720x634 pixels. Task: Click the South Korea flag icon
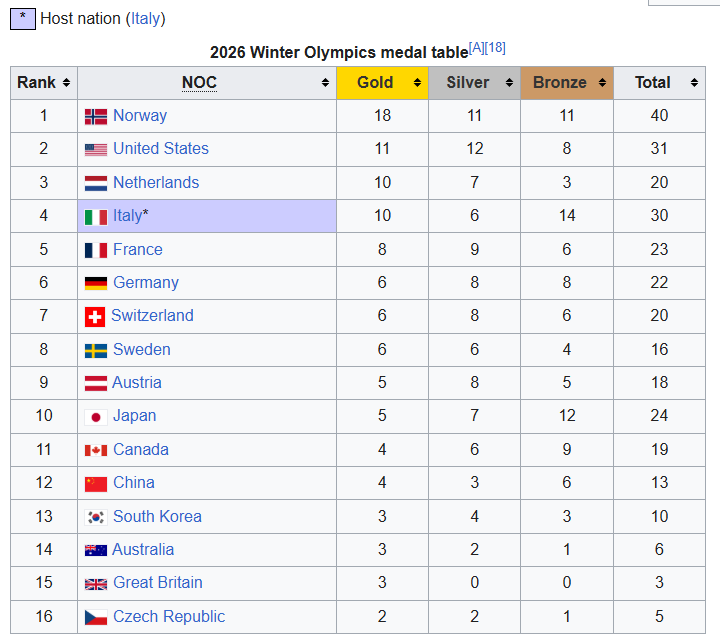[96, 517]
